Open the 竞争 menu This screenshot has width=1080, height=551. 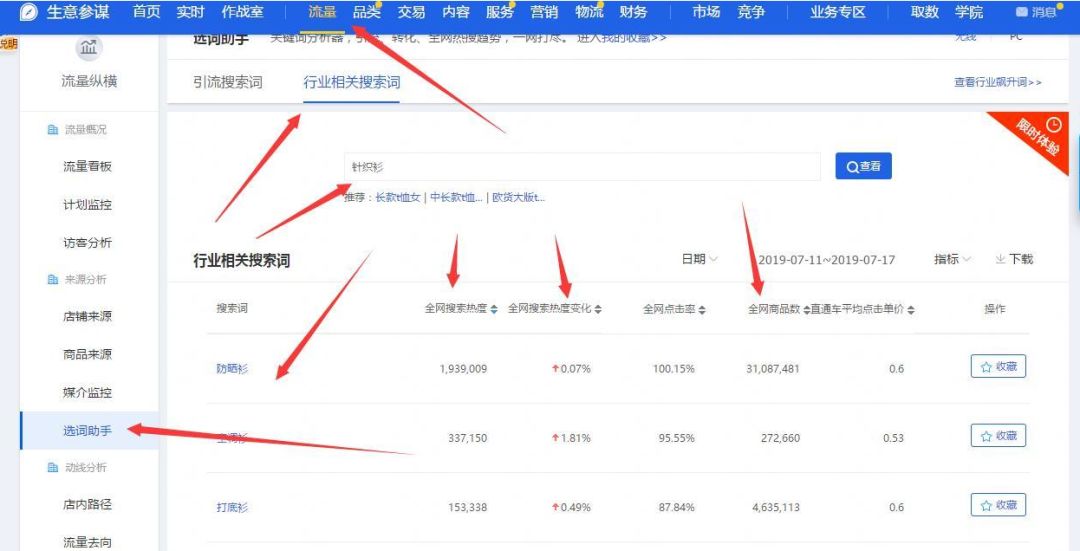coord(750,12)
